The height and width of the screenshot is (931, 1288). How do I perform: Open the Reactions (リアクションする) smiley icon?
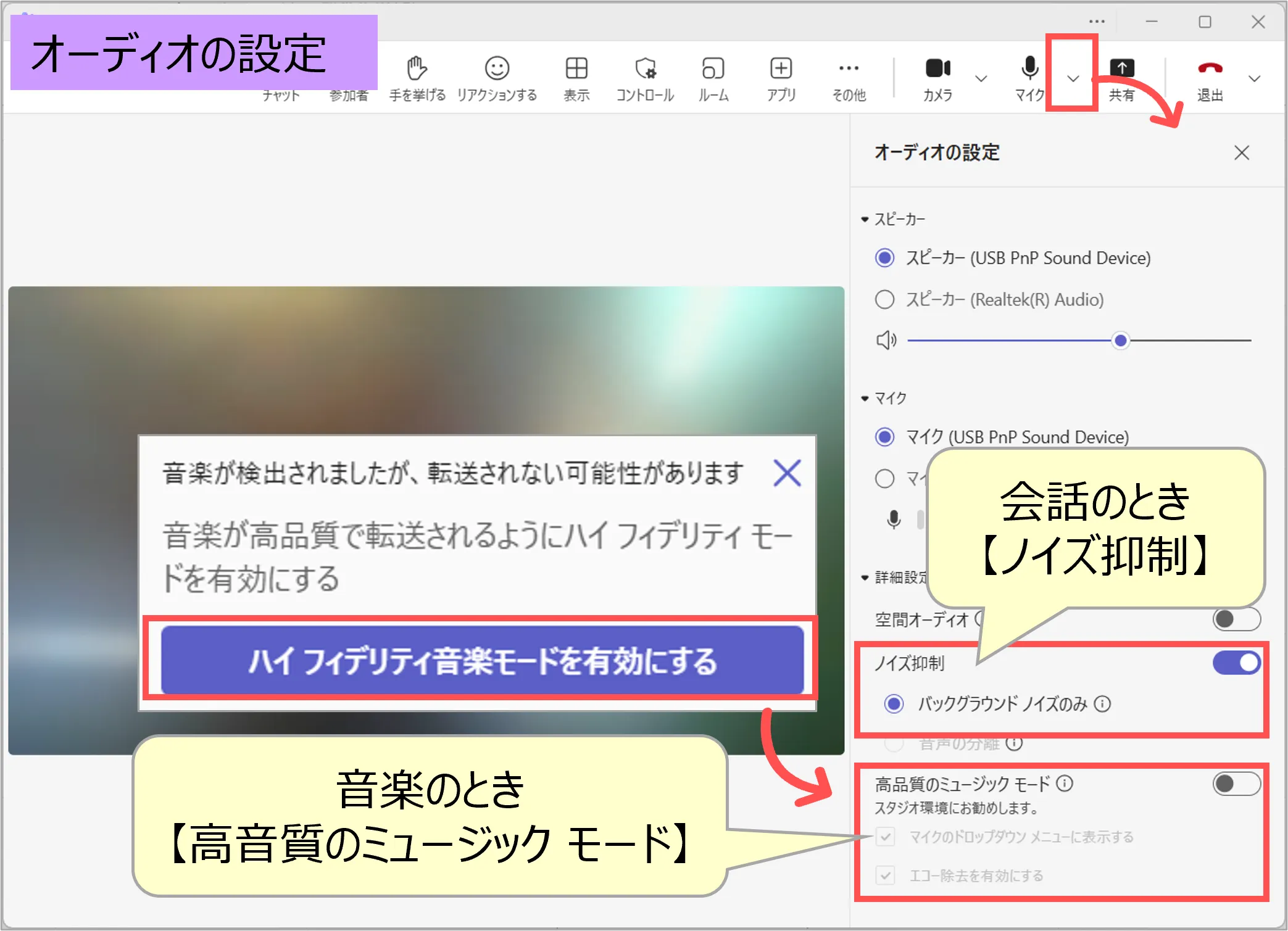[x=497, y=68]
